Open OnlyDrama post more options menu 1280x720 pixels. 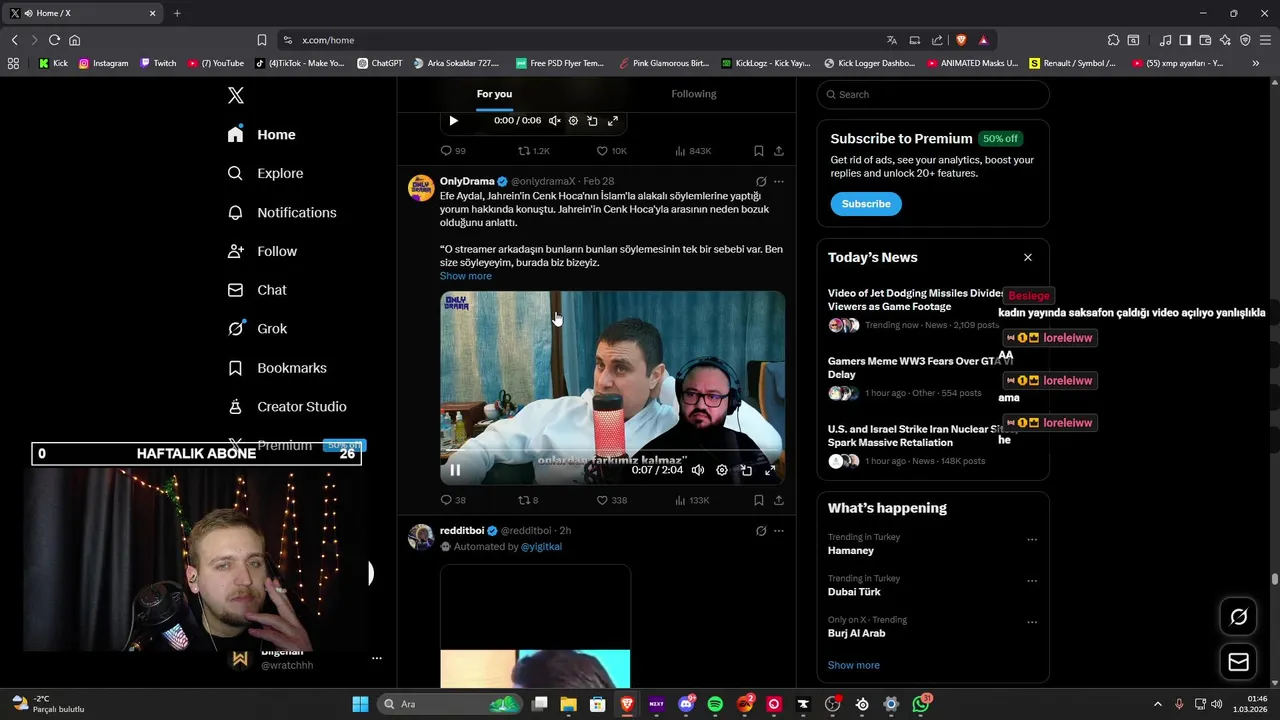tap(779, 182)
